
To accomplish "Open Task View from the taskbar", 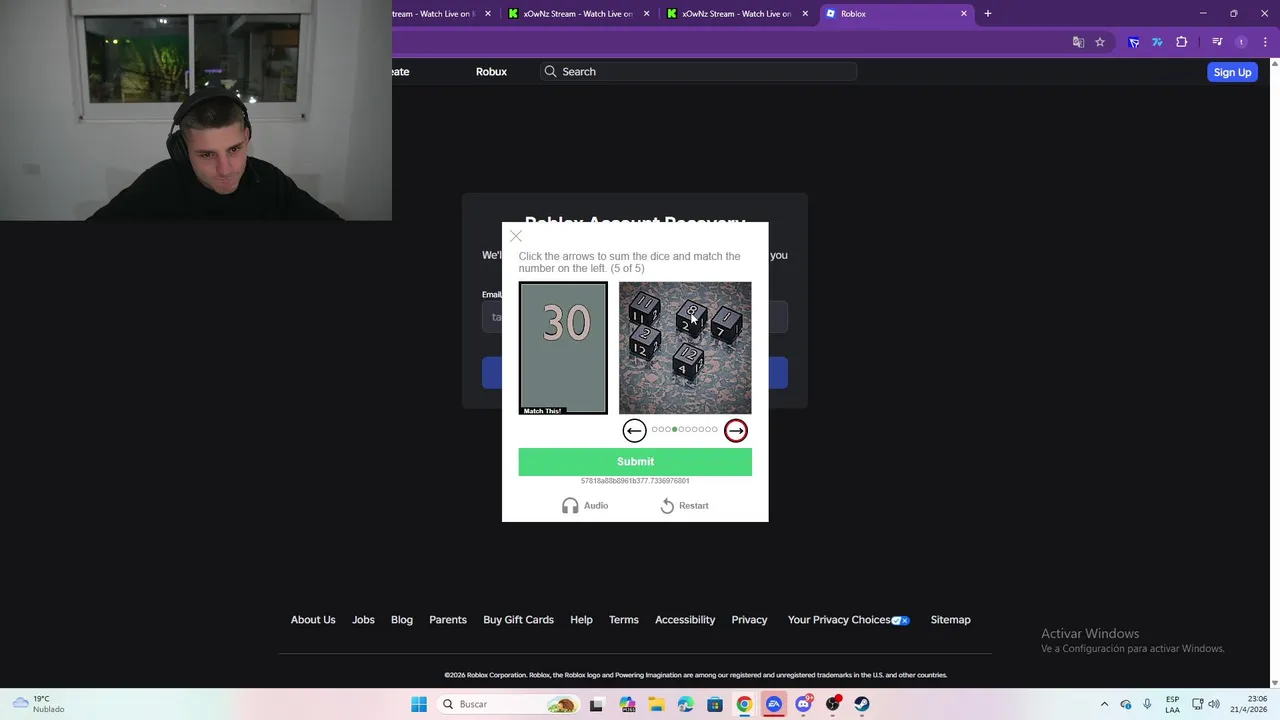I will coord(597,704).
